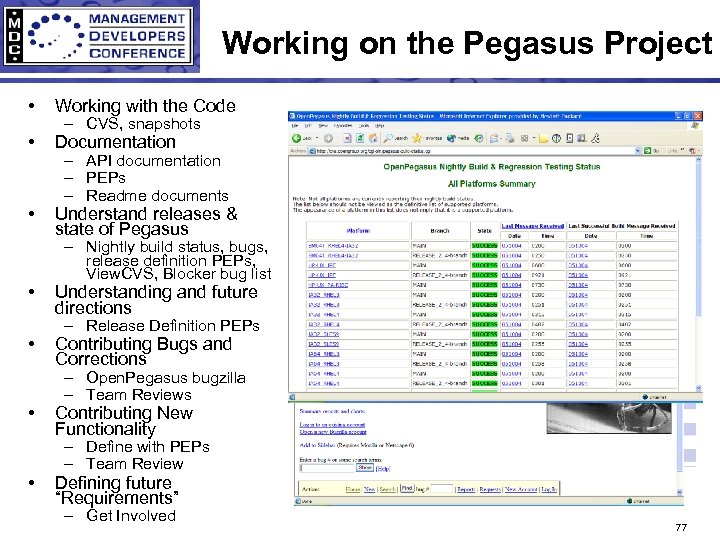Click the Address bar URL field

tap(473, 151)
